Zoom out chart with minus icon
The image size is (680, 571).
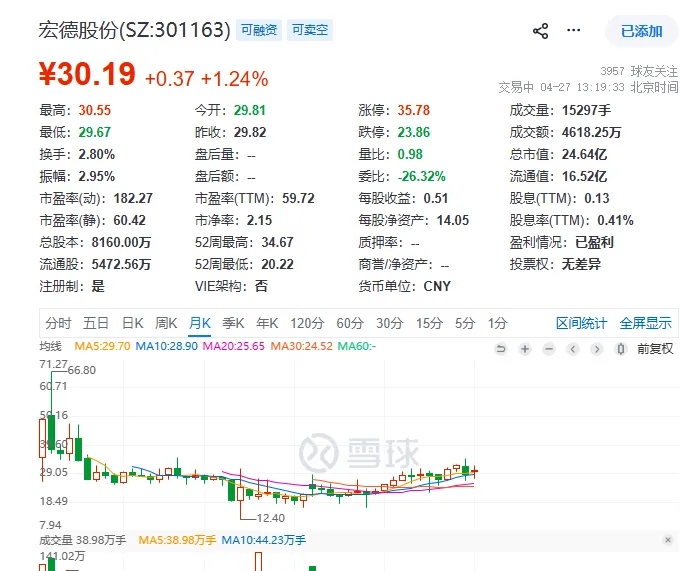(x=549, y=349)
